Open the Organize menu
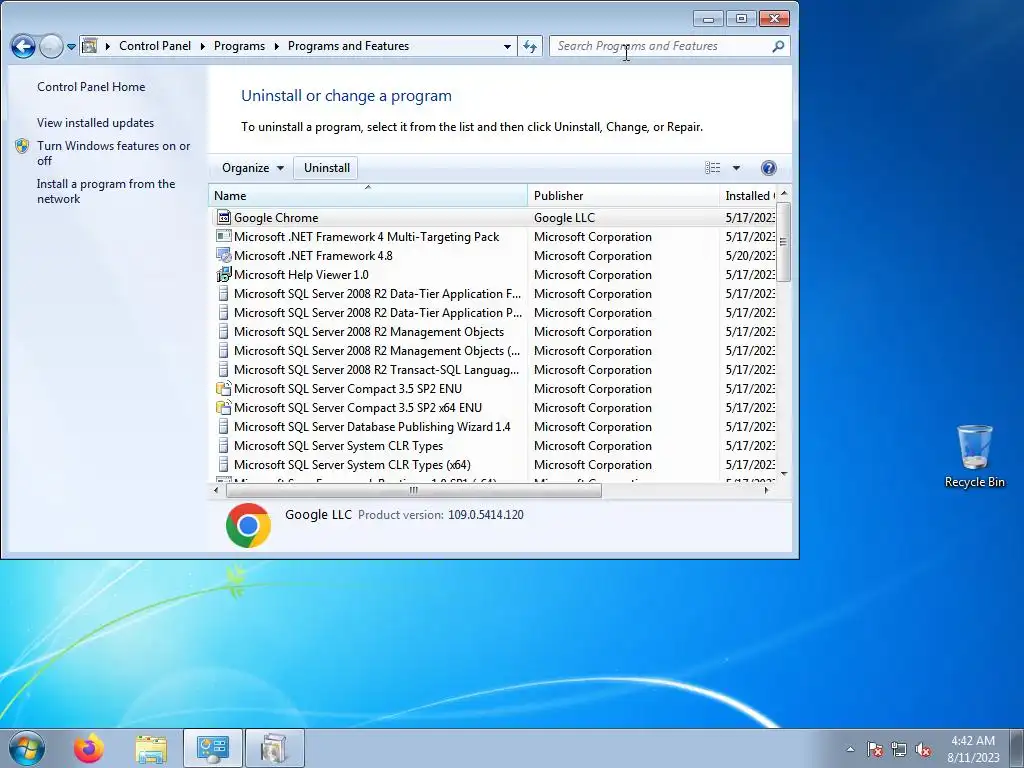The width and height of the screenshot is (1024, 768). [x=253, y=168]
